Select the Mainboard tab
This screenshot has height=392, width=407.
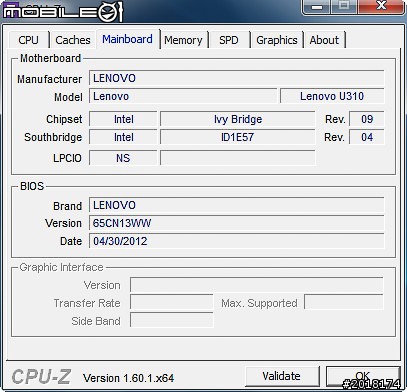click(127, 39)
